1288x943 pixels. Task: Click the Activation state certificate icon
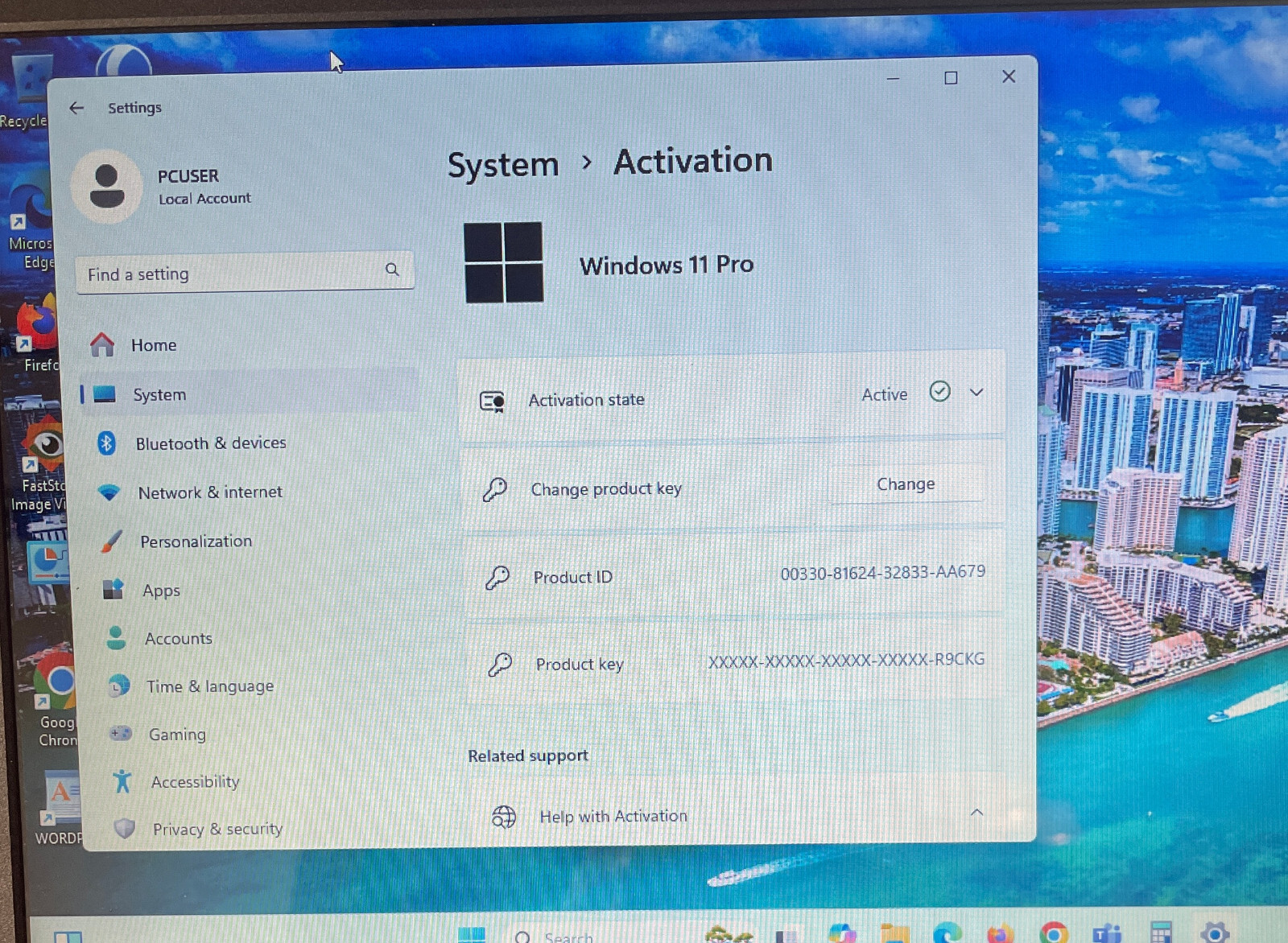(x=492, y=401)
